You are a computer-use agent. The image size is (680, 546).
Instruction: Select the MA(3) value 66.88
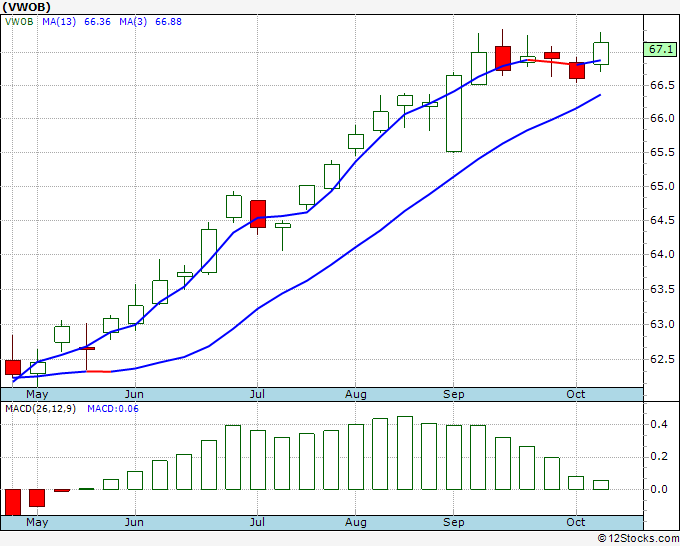[x=168, y=22]
